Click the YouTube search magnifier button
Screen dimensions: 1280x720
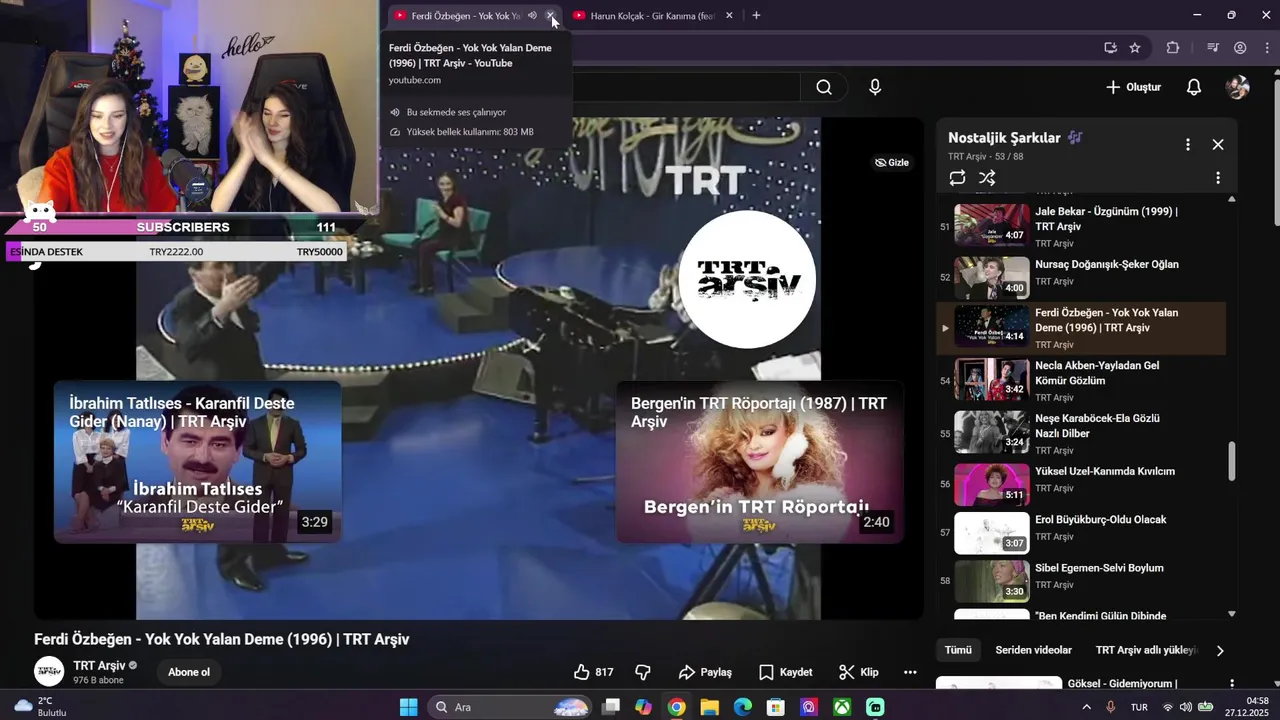pyautogui.click(x=824, y=87)
